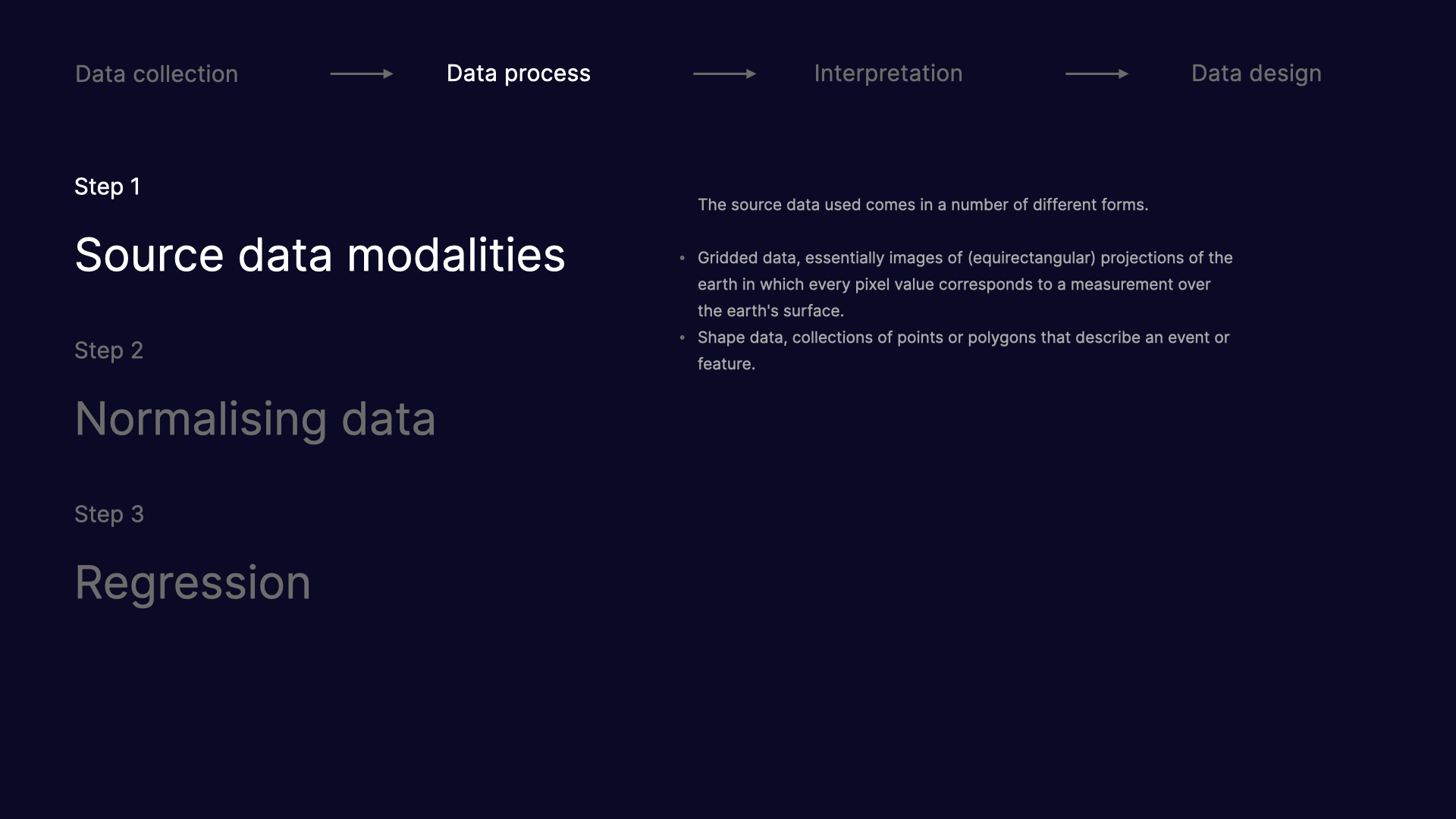The width and height of the screenshot is (1456, 819).
Task: Click the Gridded data bullet marker
Action: pyautogui.click(x=682, y=258)
